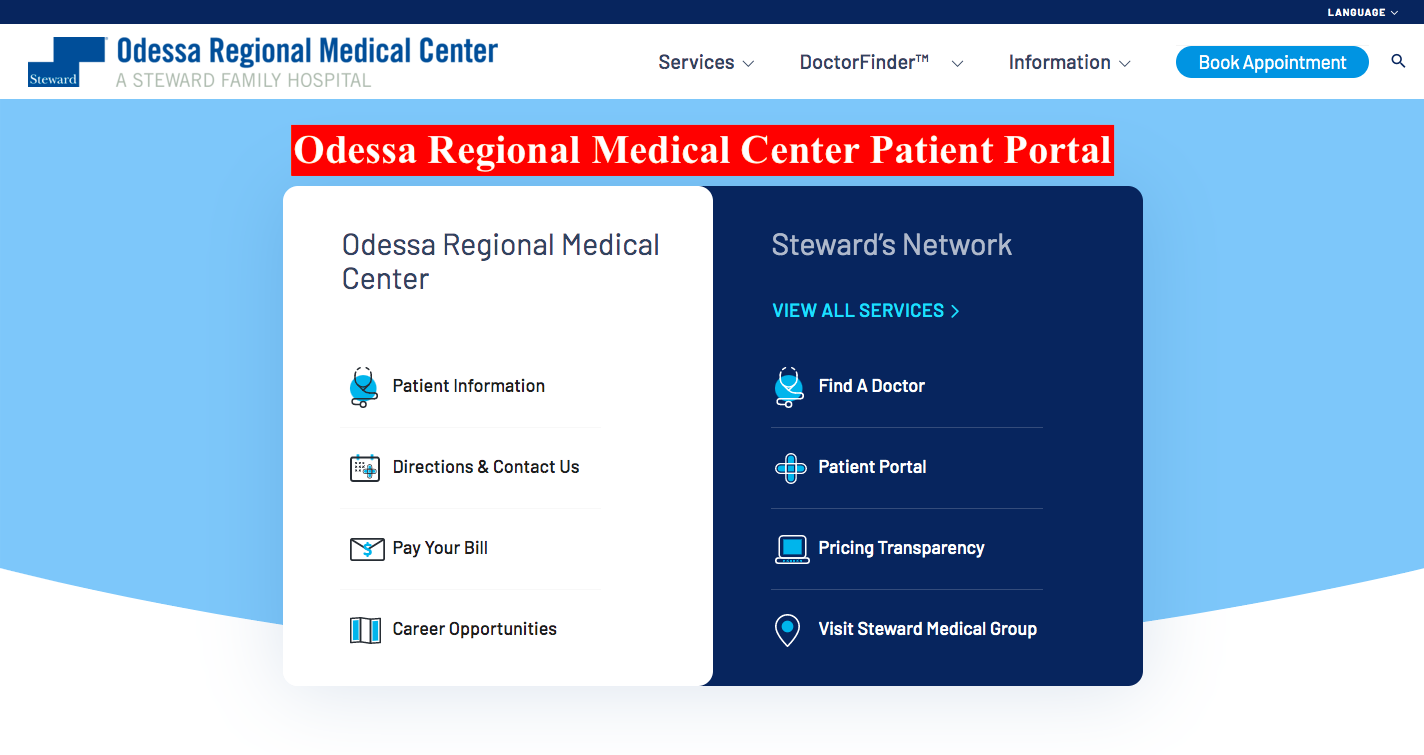The image size is (1424, 755).
Task: Open View All Services link
Action: click(866, 311)
